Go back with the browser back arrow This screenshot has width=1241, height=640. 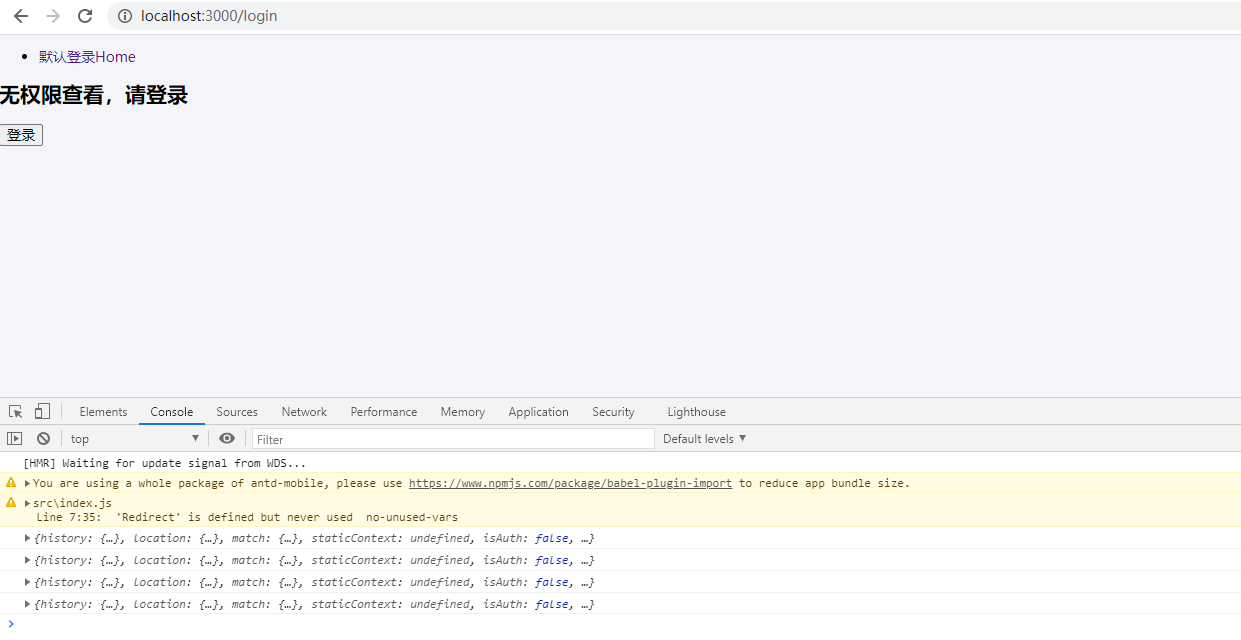coord(21,16)
